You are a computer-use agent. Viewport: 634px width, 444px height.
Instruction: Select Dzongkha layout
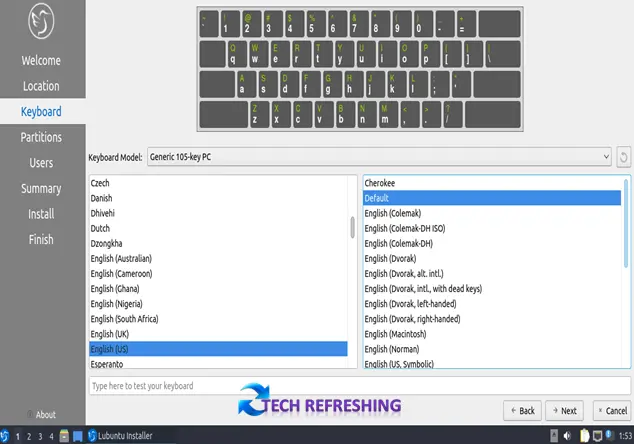[x=218, y=243]
